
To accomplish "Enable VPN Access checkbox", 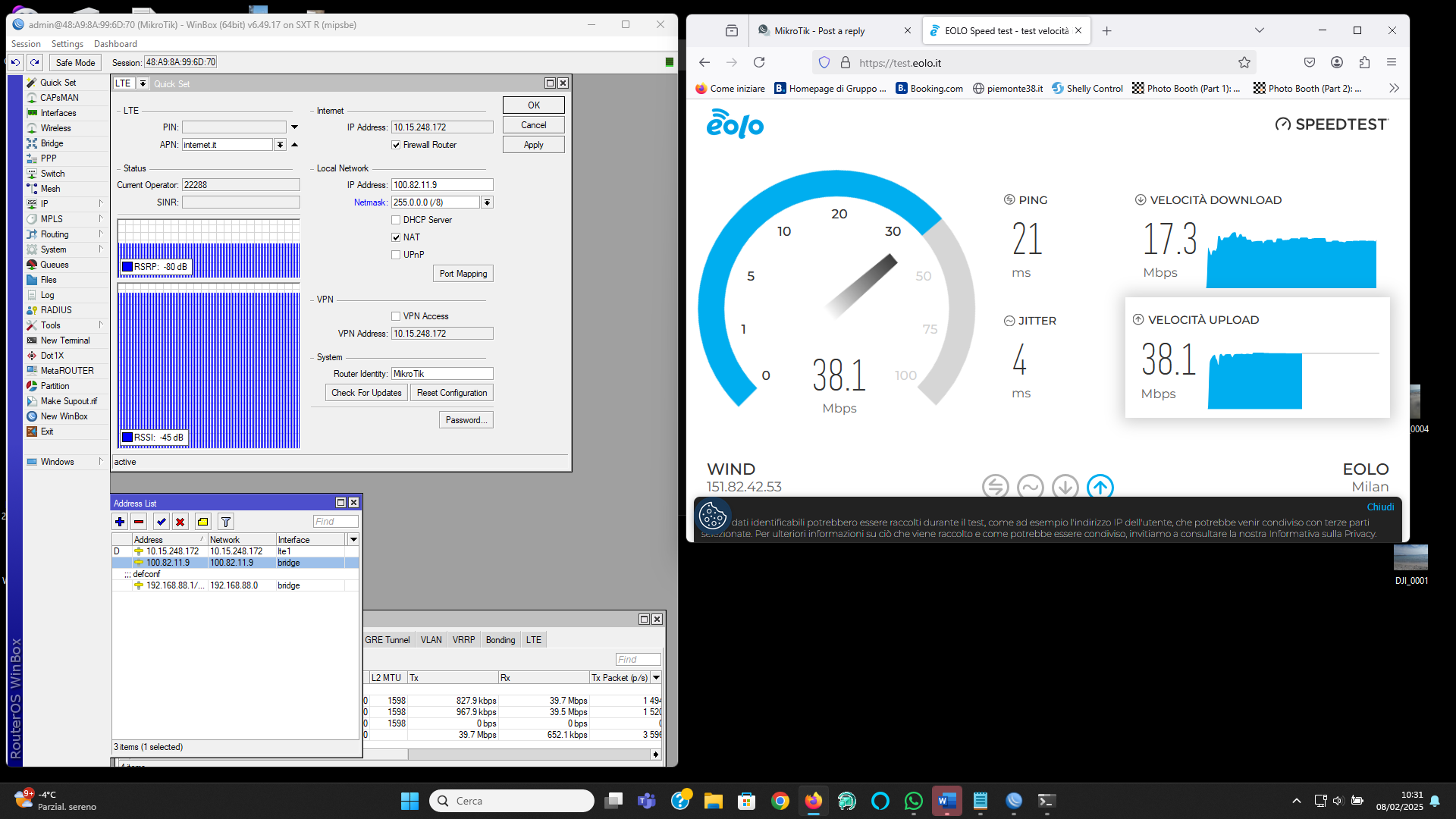I will coord(396,316).
